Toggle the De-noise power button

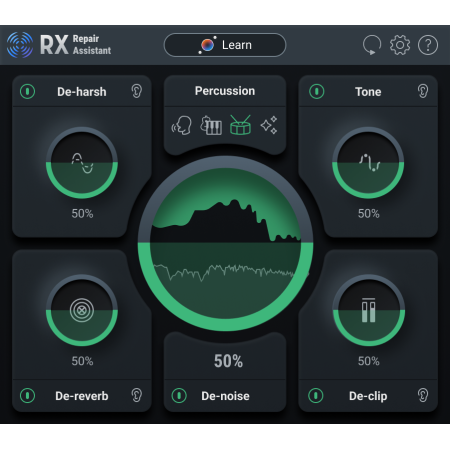179,396
